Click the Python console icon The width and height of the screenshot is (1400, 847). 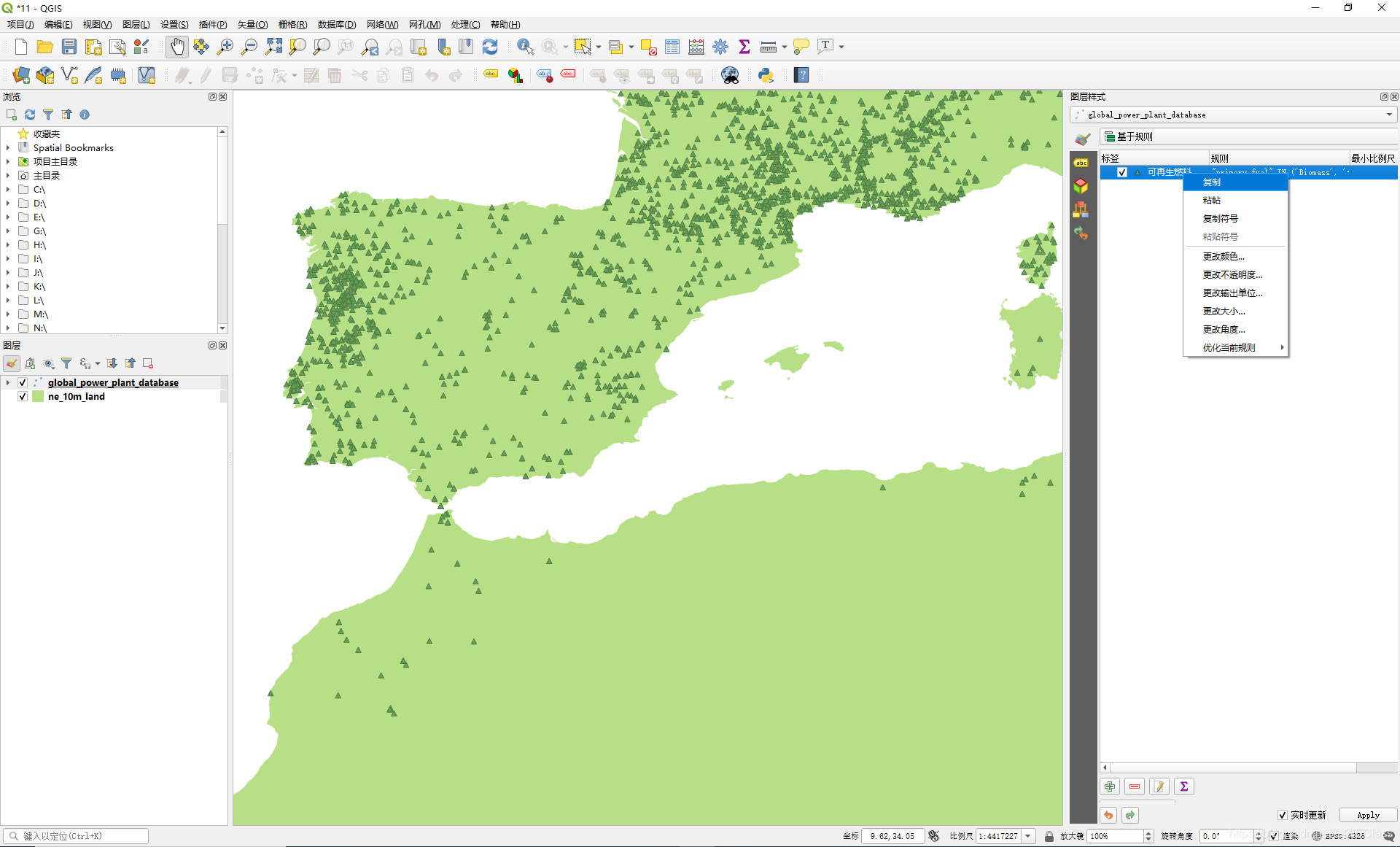click(765, 75)
